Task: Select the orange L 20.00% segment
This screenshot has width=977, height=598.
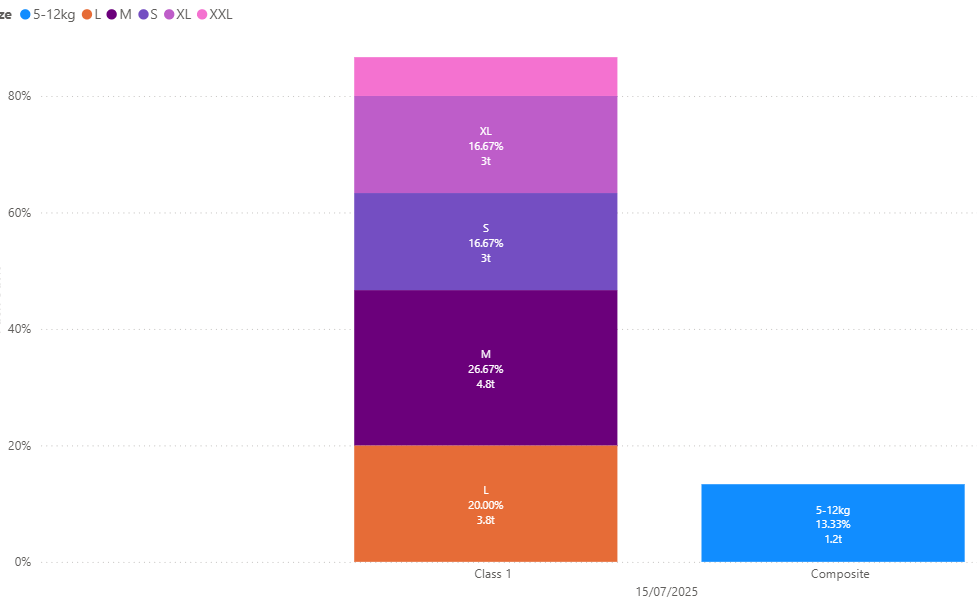Action: pyautogui.click(x=485, y=503)
